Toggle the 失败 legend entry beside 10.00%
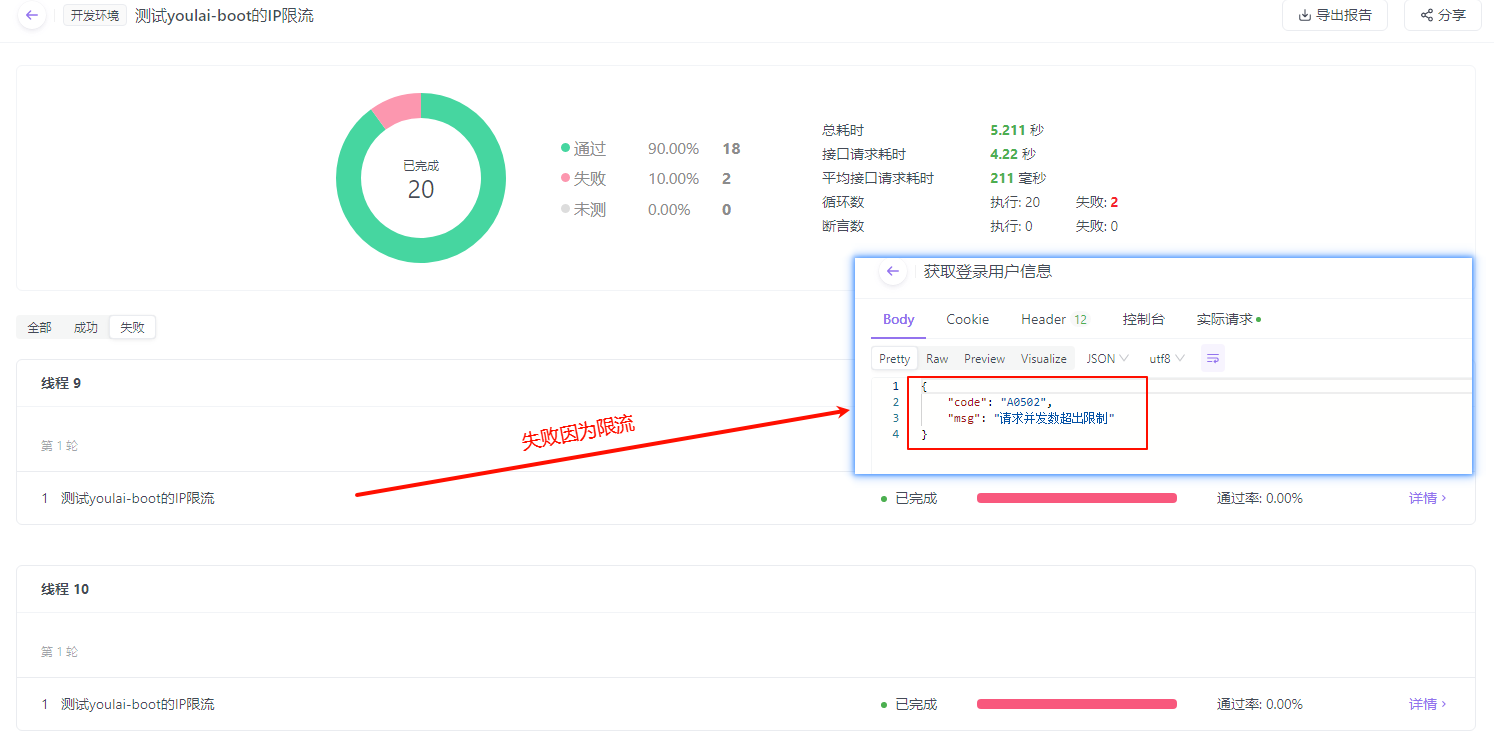 click(584, 179)
